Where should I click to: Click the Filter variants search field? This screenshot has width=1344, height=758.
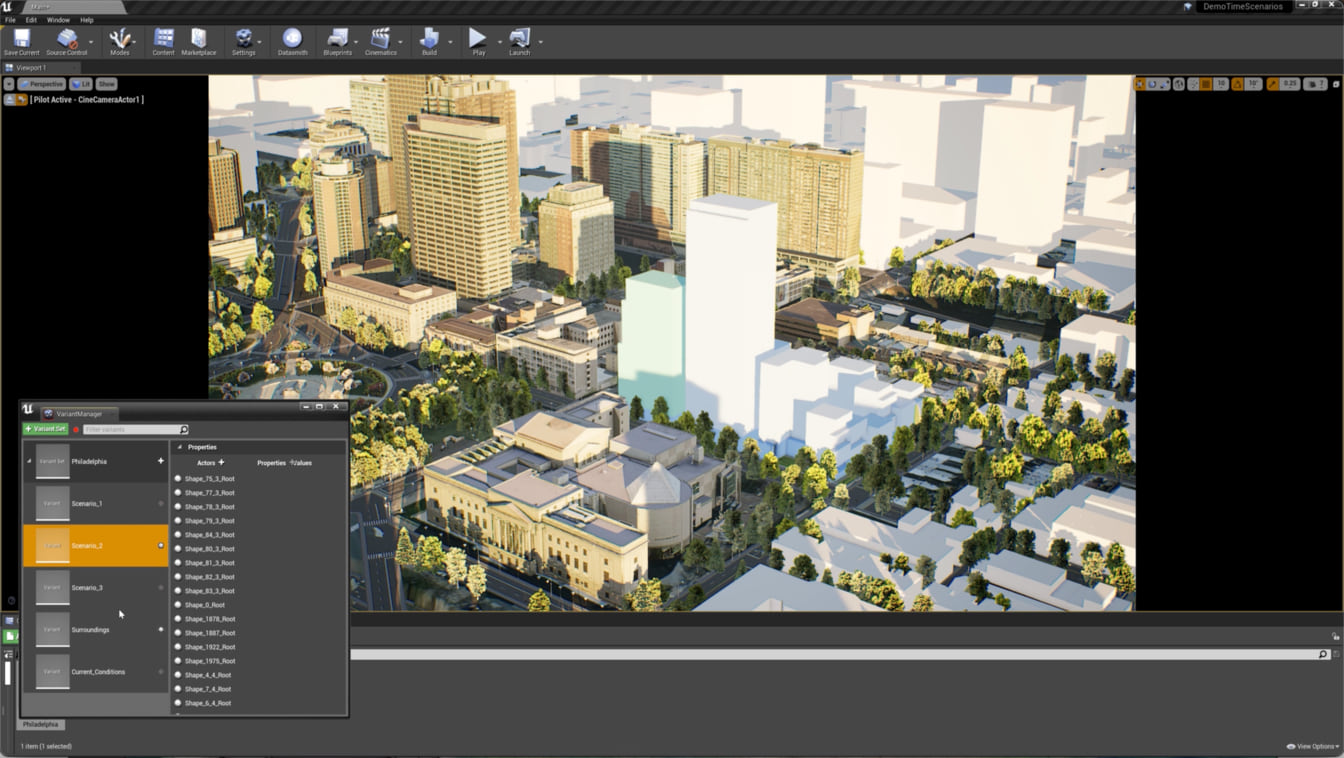pyautogui.click(x=130, y=430)
